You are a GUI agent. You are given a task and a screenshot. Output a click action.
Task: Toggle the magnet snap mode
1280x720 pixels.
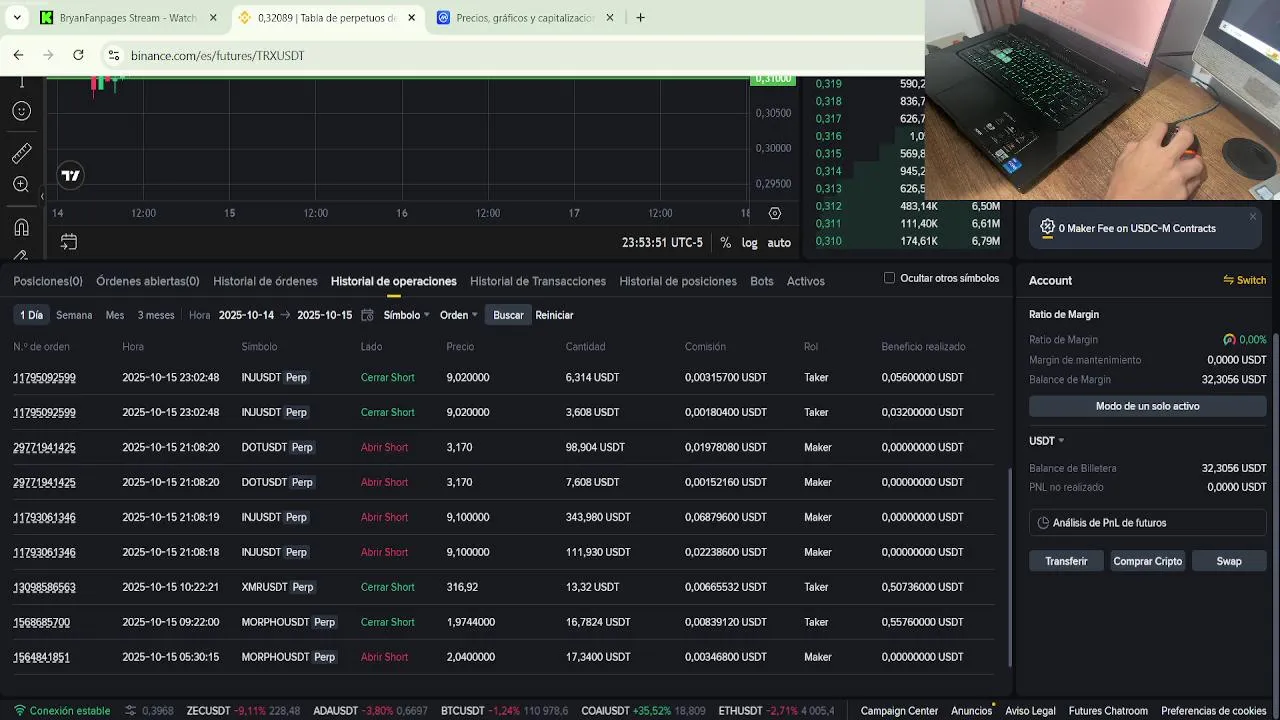pos(21,227)
